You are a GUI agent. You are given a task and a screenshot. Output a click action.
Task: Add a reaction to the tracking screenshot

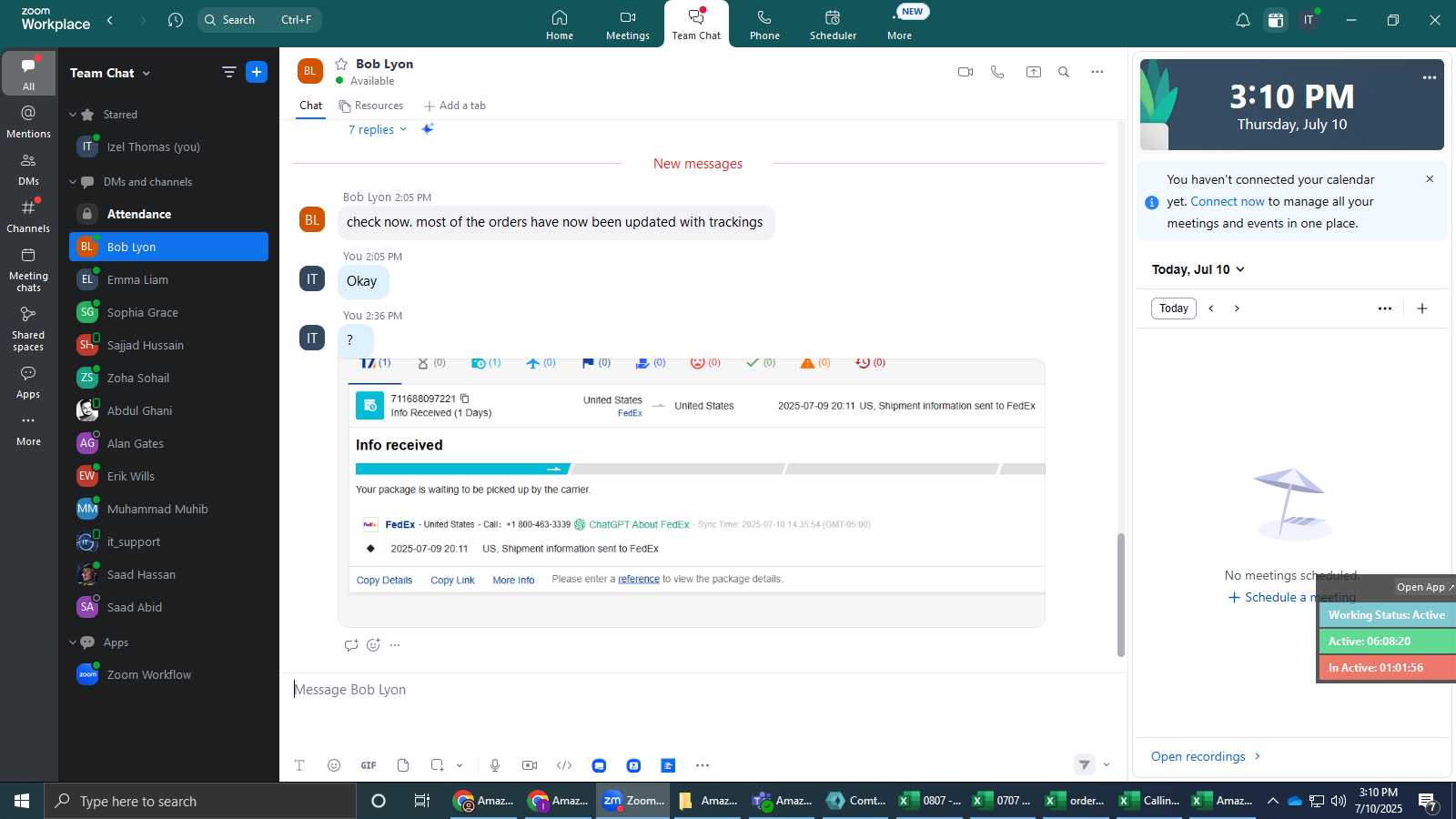click(373, 645)
